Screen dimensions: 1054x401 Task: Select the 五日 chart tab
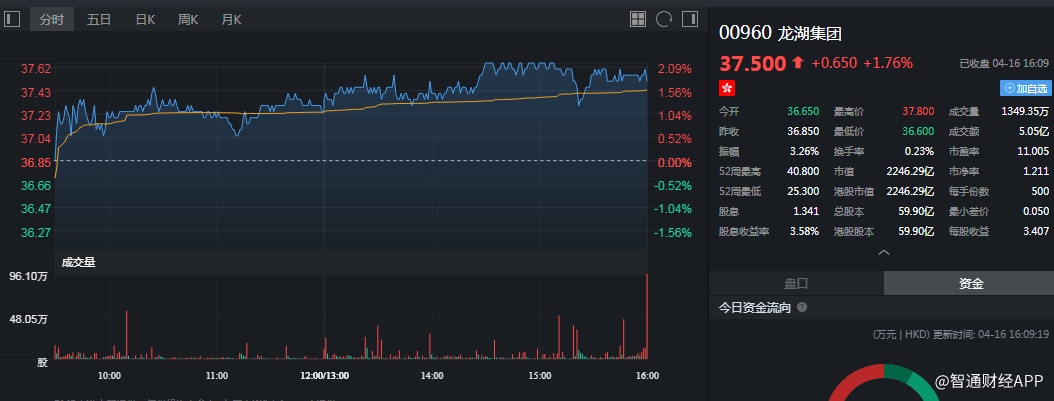click(x=99, y=19)
